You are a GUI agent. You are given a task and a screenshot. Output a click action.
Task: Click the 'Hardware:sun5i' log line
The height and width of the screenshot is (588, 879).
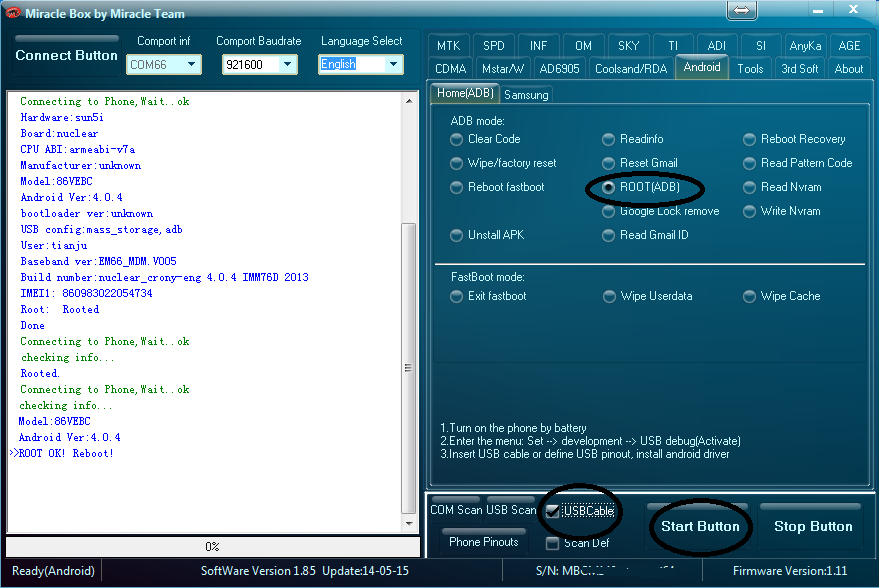click(x=62, y=117)
